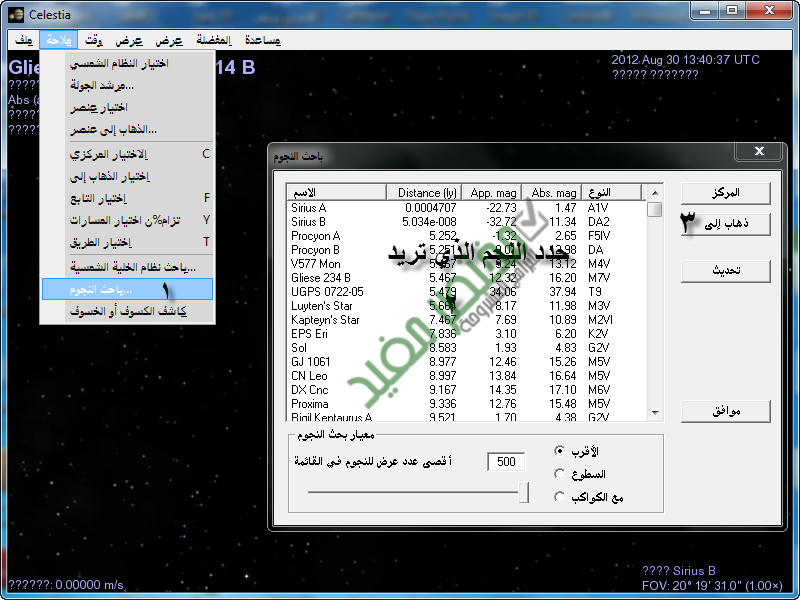Open the ملف (File) menu
The height and width of the screenshot is (600, 800).
[x=23, y=40]
